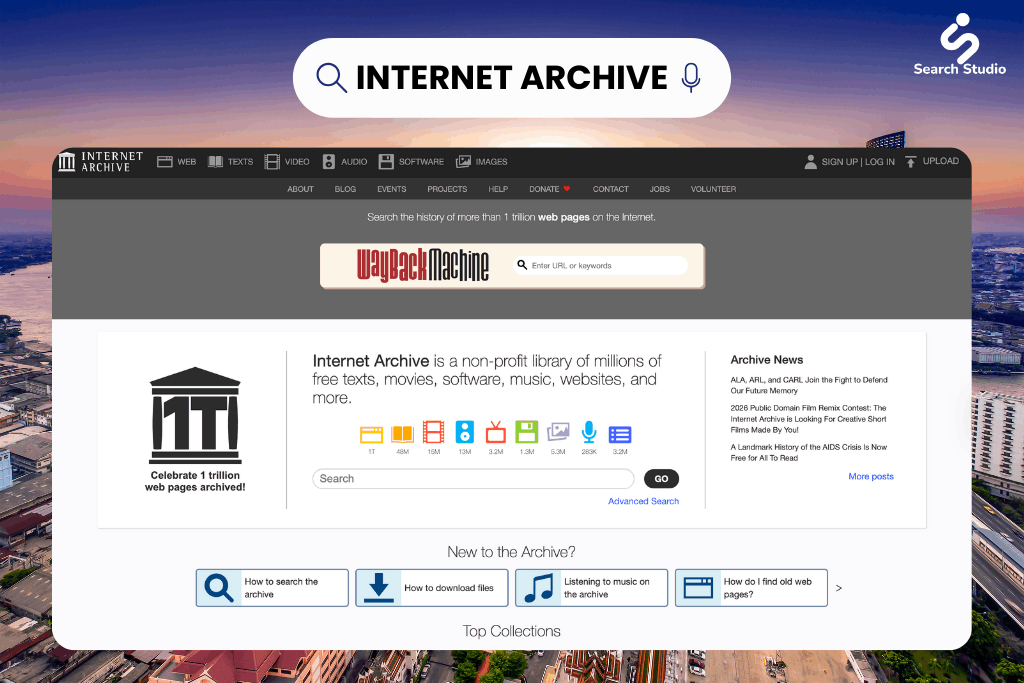Select the green floppy disk software icon

[x=526, y=433]
